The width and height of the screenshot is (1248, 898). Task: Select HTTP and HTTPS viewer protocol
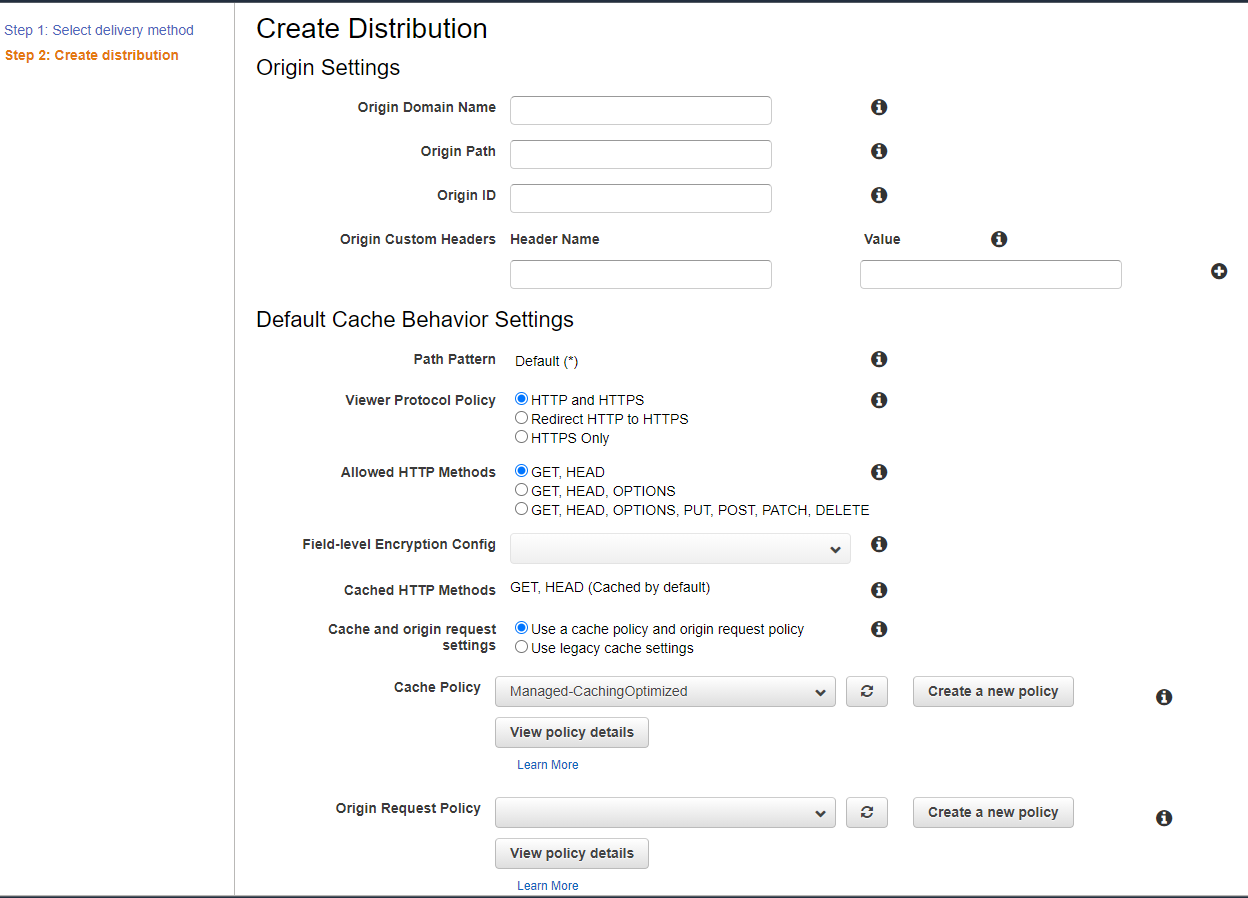[521, 399]
